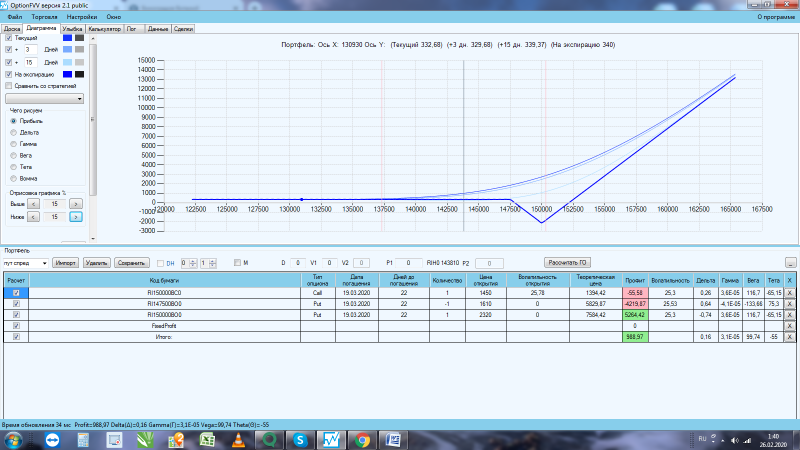Viewport: 800px width, 450px height.
Task: Open Word document taskbar icon
Action: pos(393,440)
